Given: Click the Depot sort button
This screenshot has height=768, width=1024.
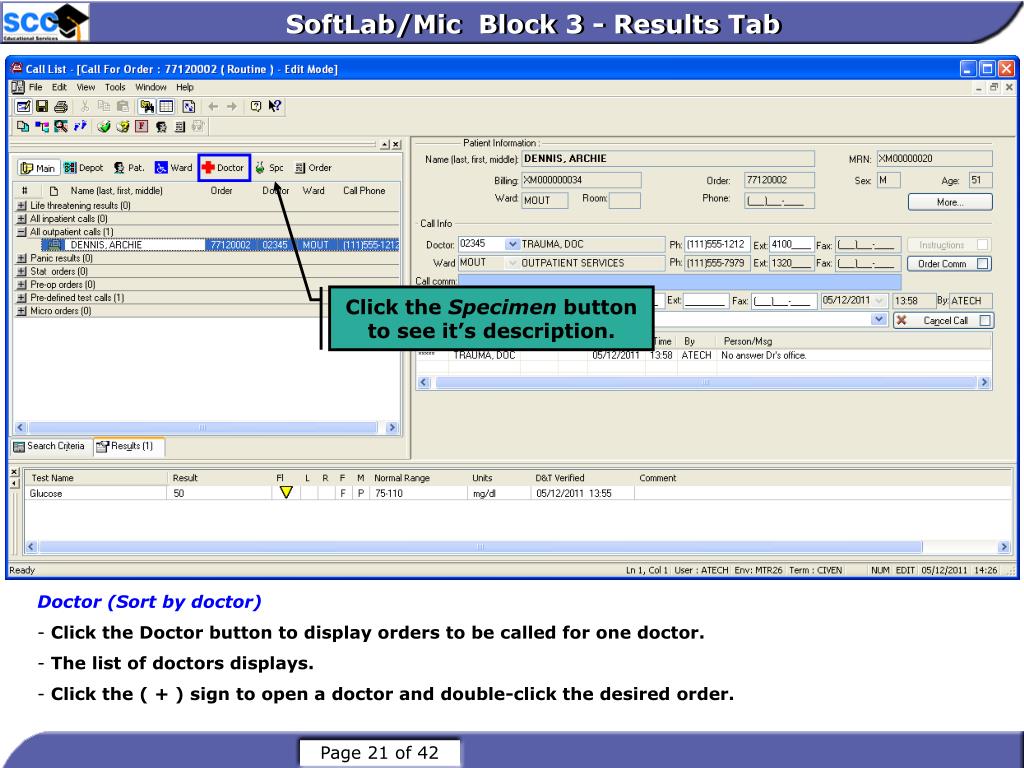Looking at the screenshot, I should (x=84, y=168).
